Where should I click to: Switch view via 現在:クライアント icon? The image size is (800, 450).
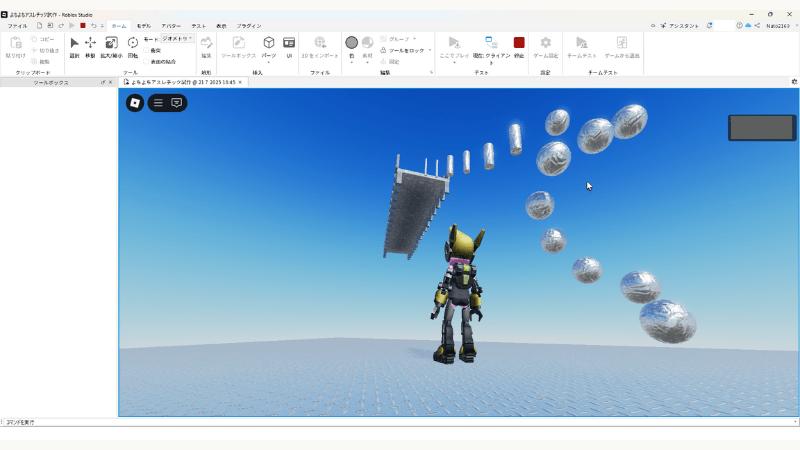pos(491,42)
